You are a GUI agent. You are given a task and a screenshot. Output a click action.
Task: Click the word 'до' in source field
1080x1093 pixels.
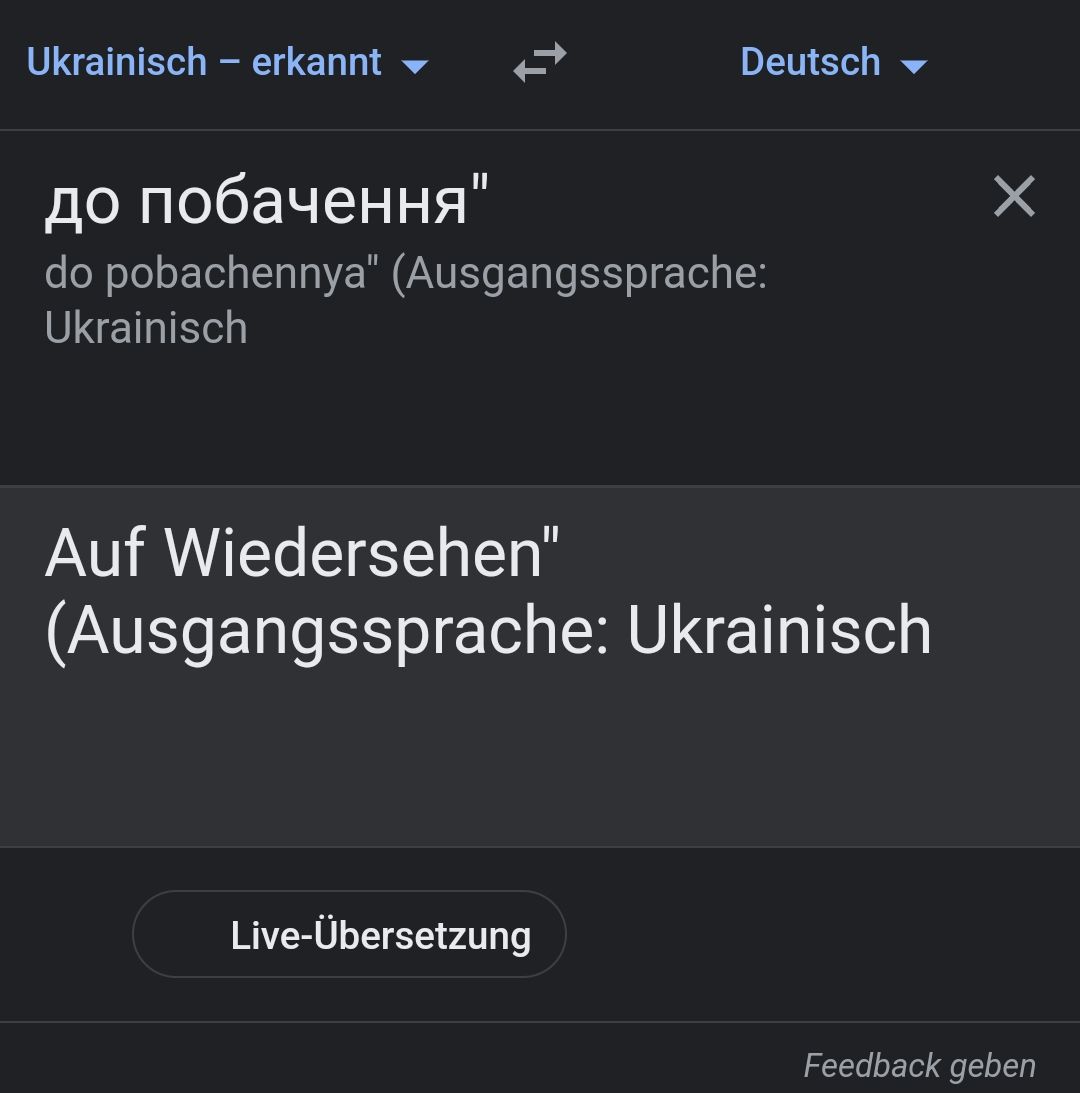click(x=82, y=203)
